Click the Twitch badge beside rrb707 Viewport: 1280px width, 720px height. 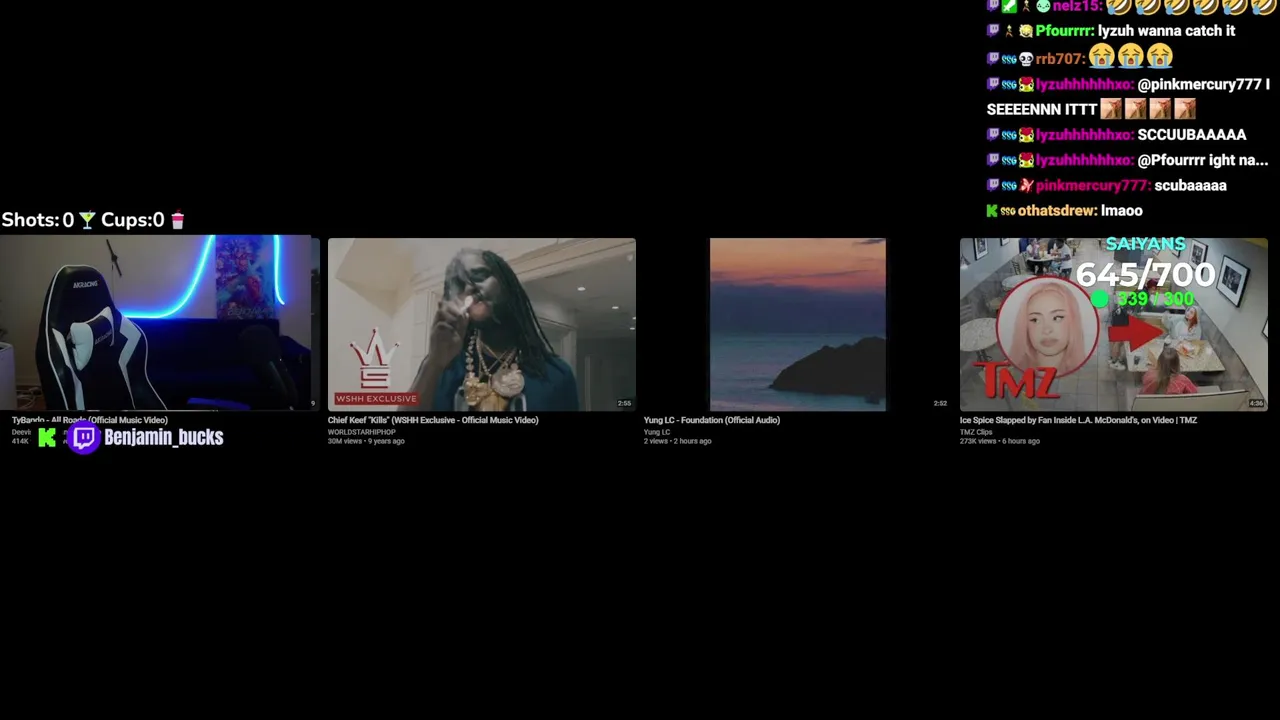point(993,59)
